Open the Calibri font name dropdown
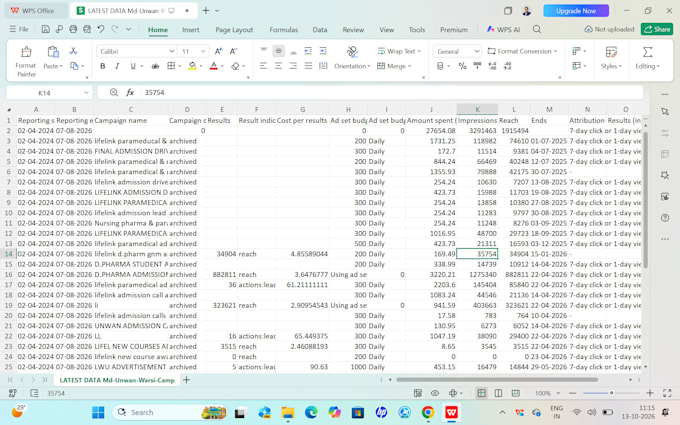 coord(171,51)
